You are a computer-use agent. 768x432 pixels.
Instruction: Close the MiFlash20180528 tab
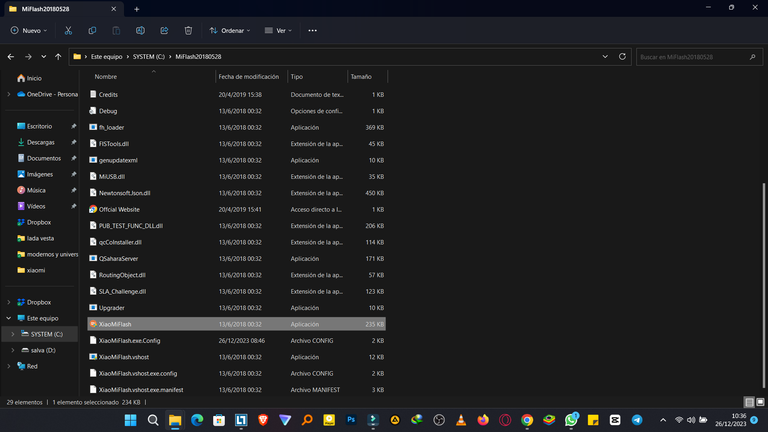(x=114, y=9)
